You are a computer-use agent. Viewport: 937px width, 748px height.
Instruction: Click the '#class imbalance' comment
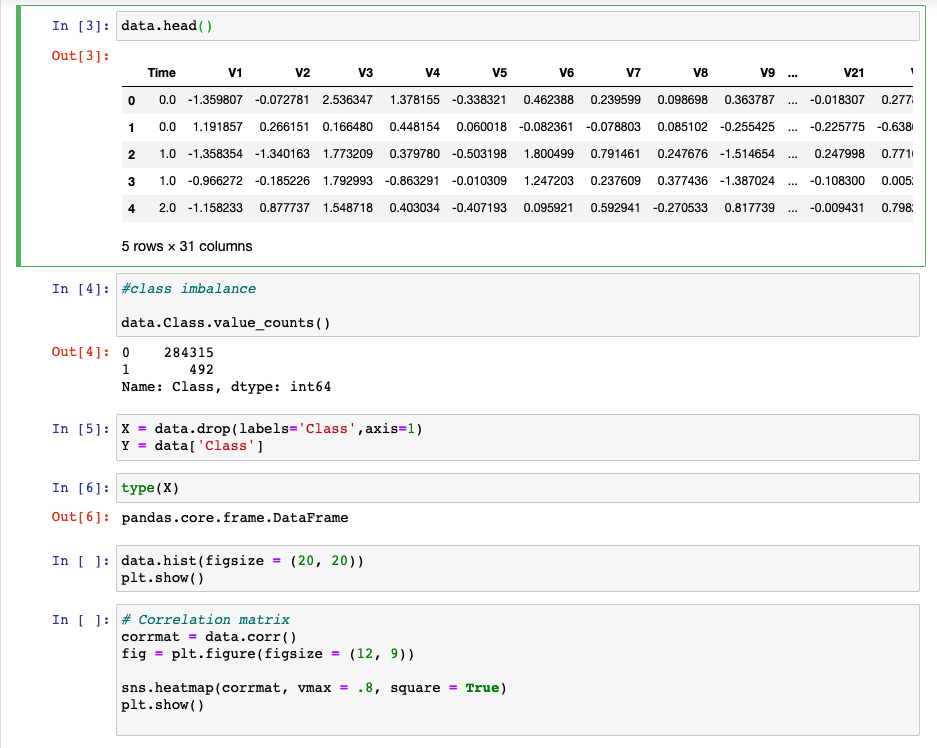tap(188, 289)
